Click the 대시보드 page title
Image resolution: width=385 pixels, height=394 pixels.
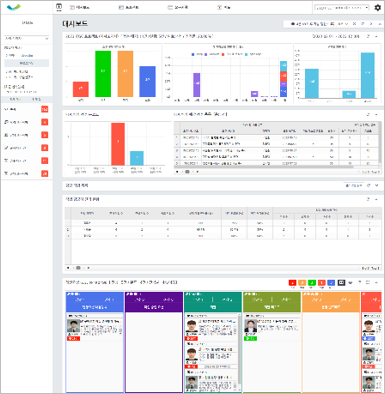(x=75, y=24)
